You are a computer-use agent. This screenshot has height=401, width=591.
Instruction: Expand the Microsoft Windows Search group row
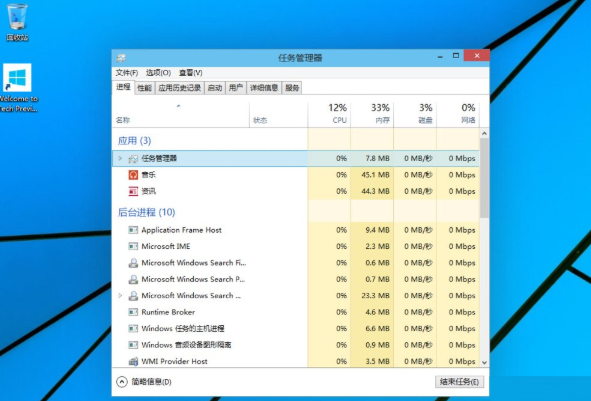pyautogui.click(x=120, y=295)
